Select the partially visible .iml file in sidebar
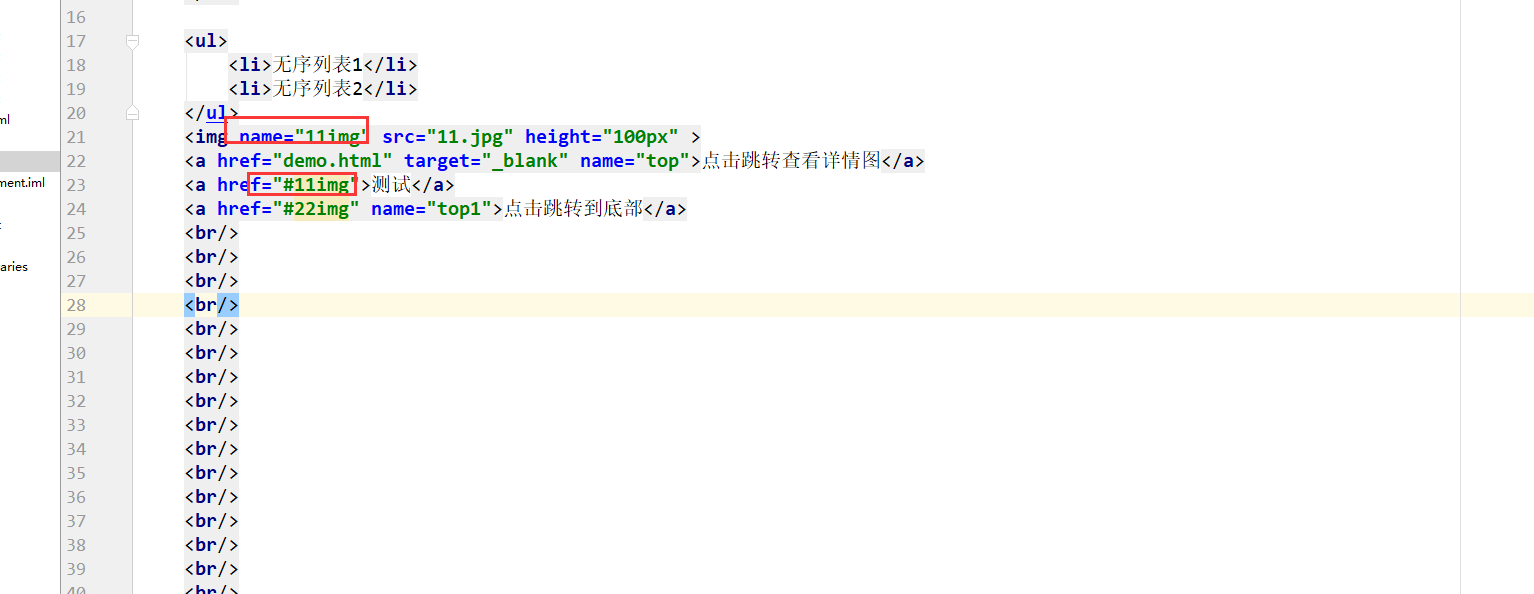 pyautogui.click(x=23, y=183)
